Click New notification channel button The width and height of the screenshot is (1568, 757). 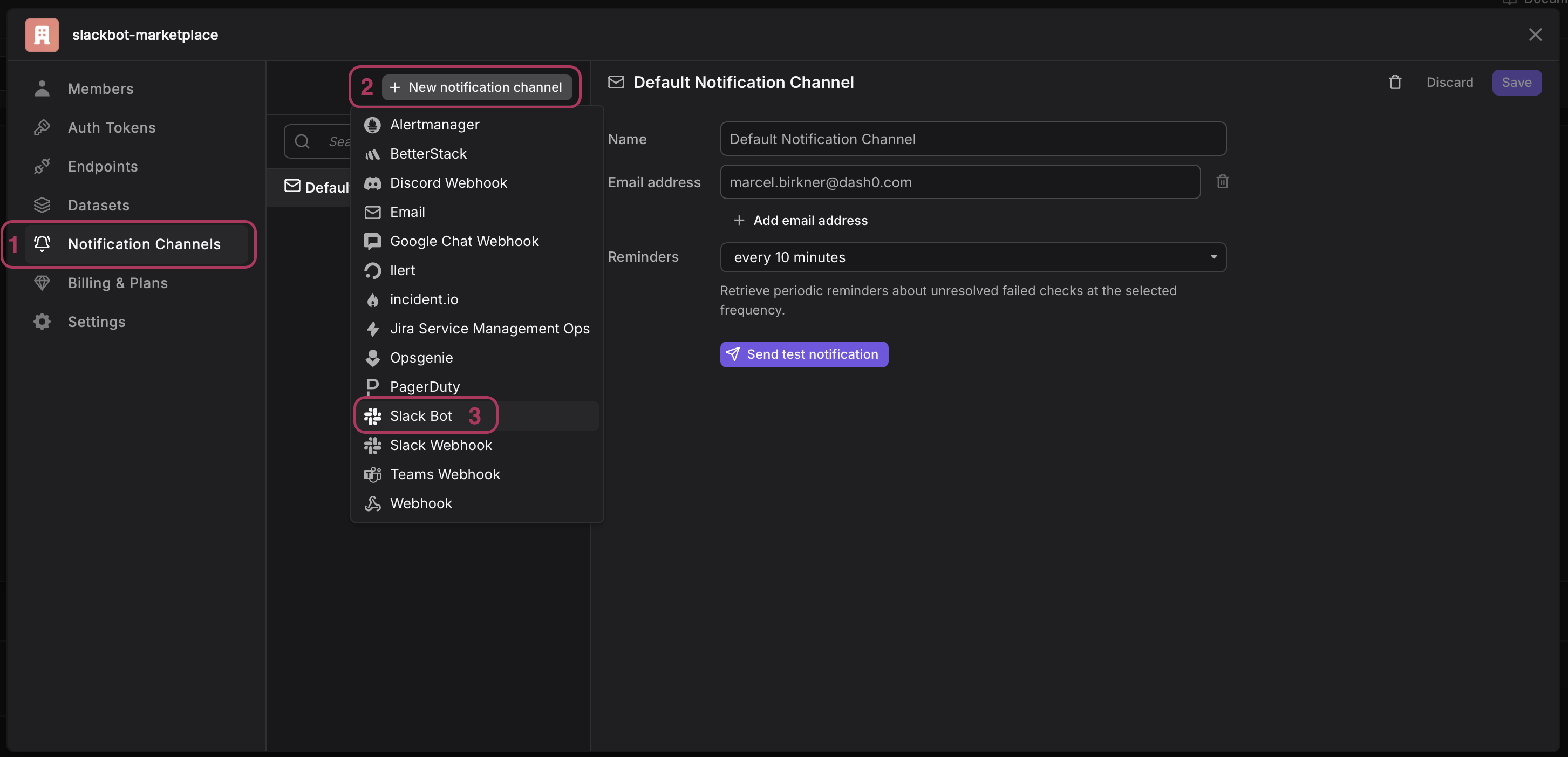[476, 87]
